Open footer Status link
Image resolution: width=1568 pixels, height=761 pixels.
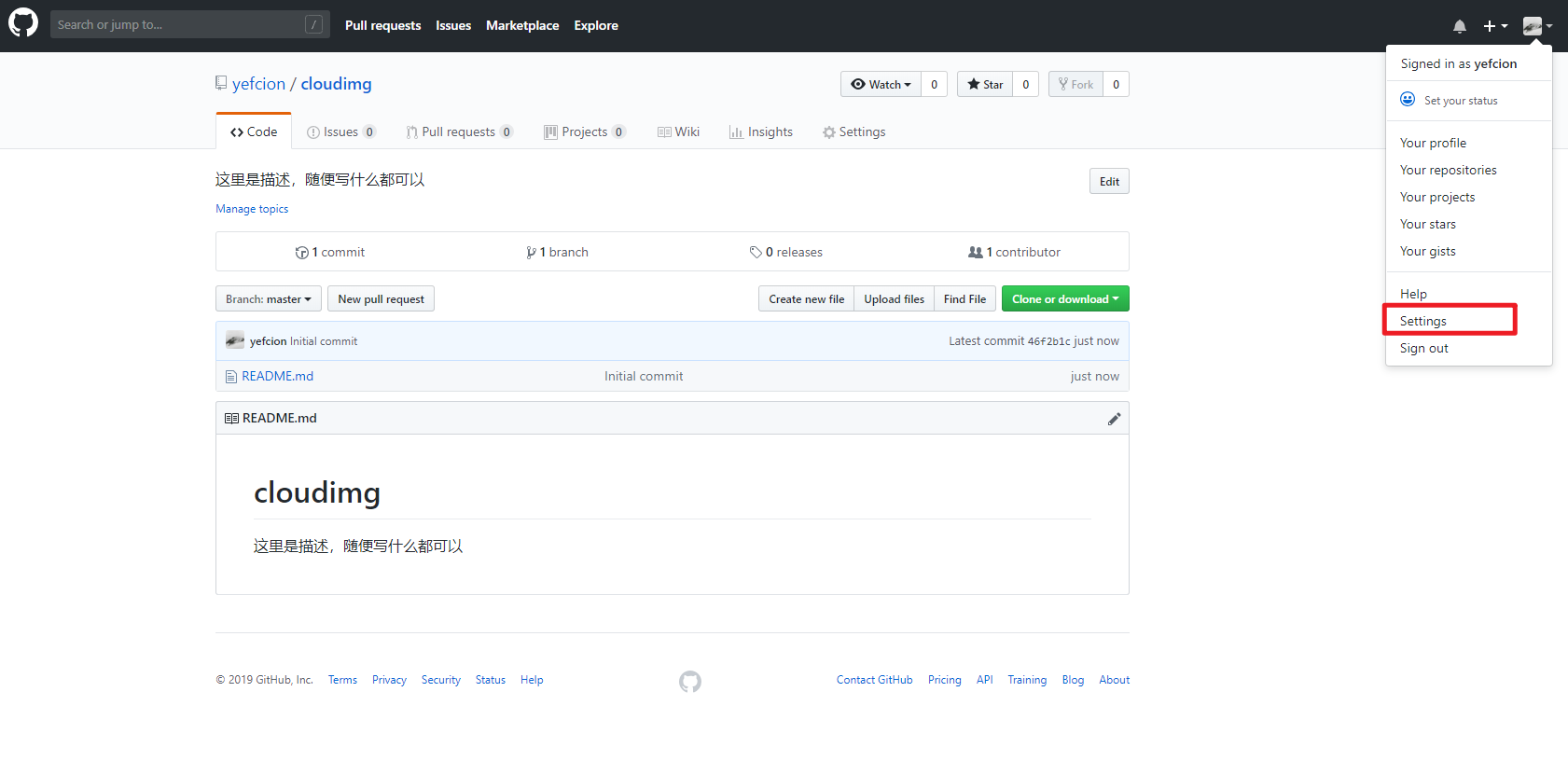tap(491, 680)
